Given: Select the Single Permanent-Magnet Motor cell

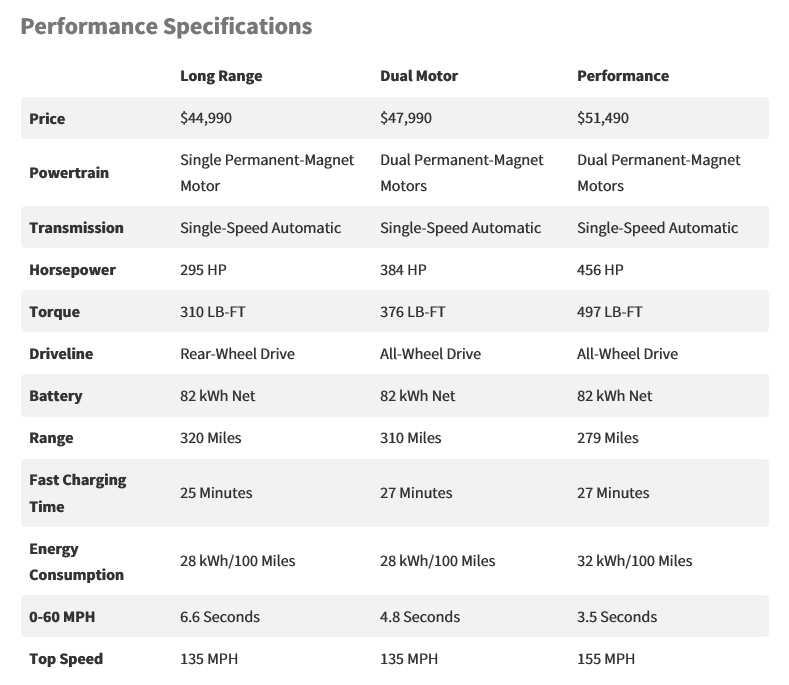Looking at the screenshot, I should click(x=267, y=172).
